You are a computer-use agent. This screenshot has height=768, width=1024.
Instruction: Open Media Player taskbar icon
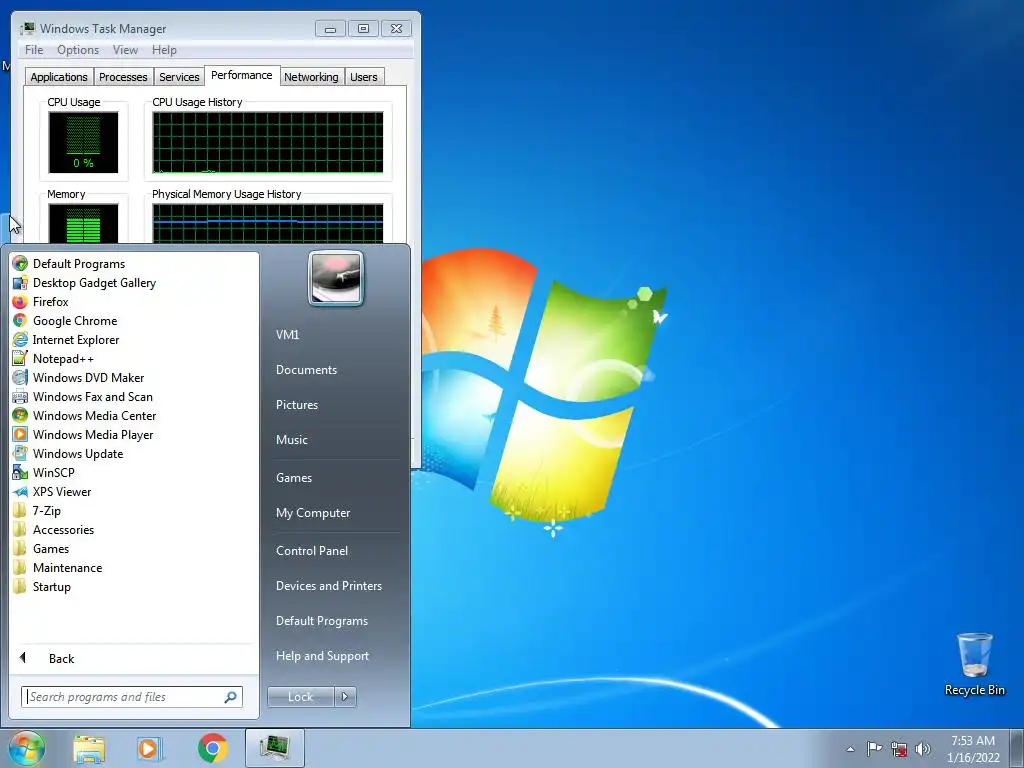(x=149, y=748)
